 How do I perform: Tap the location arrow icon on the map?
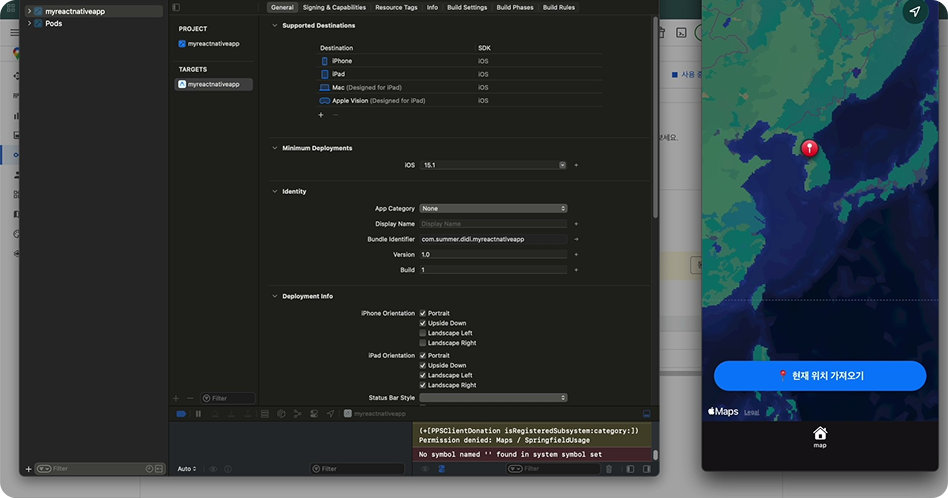(913, 11)
